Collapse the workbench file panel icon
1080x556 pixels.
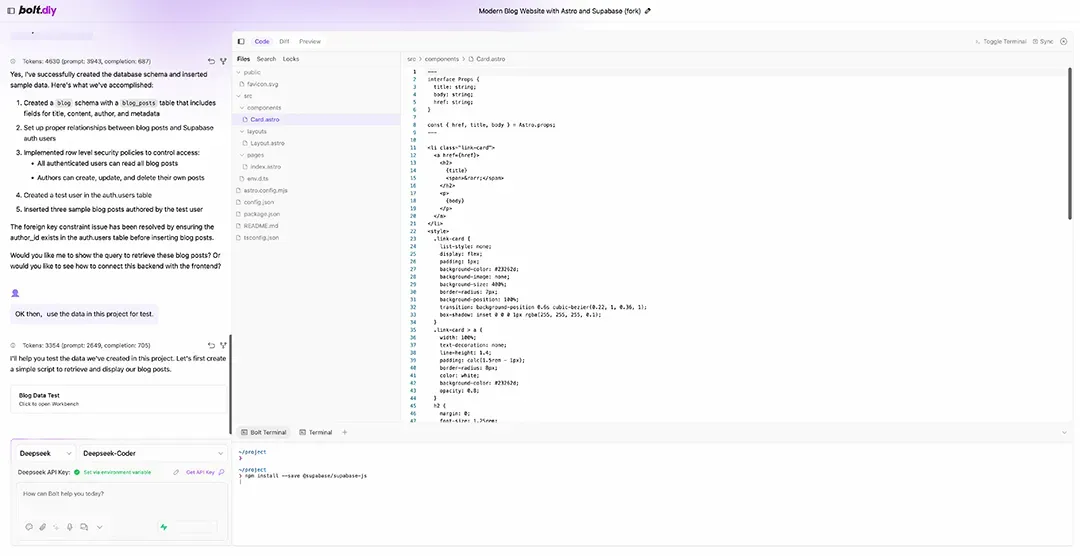241,41
